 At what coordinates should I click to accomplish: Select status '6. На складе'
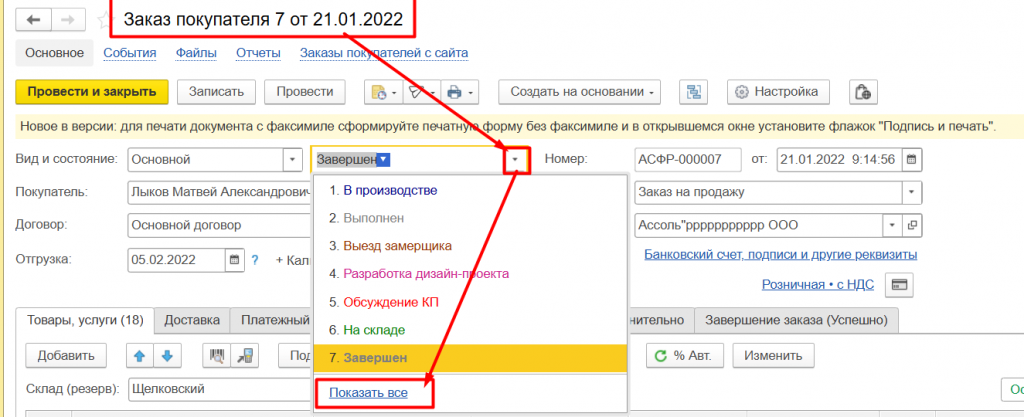pyautogui.click(x=470, y=330)
